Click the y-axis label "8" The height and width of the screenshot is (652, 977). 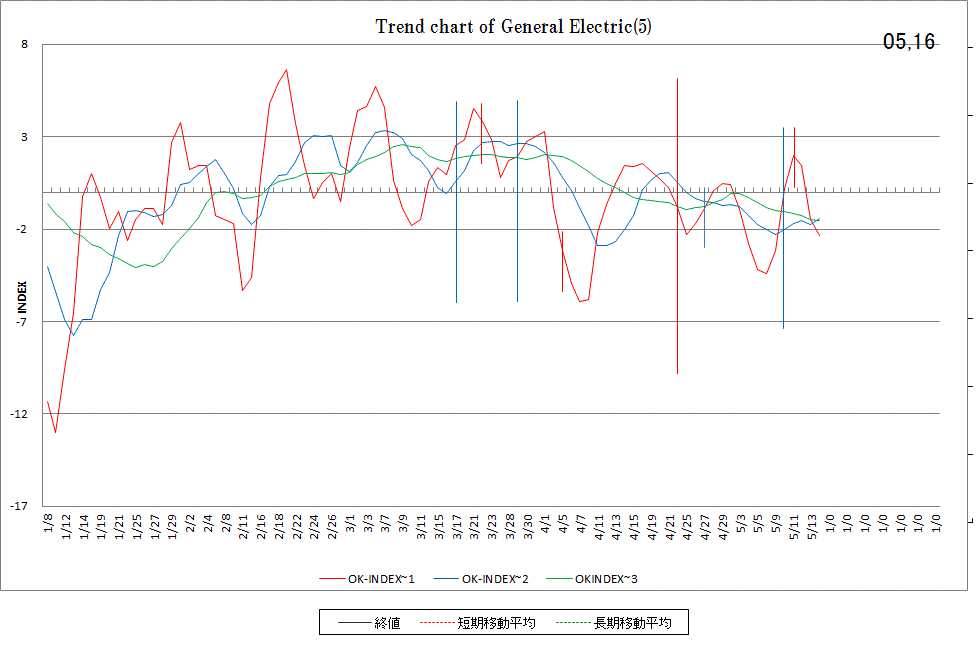24,44
